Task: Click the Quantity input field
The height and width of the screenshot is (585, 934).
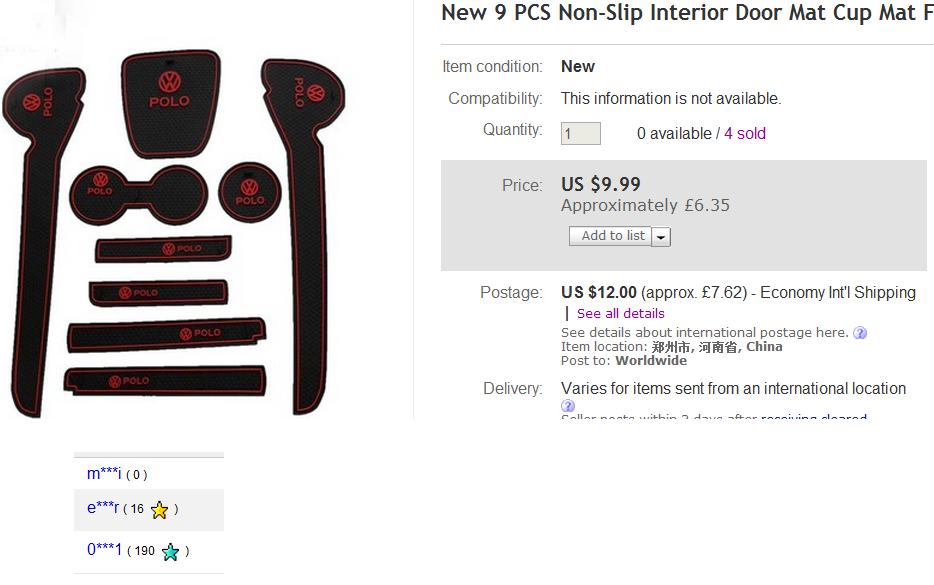Action: click(580, 134)
